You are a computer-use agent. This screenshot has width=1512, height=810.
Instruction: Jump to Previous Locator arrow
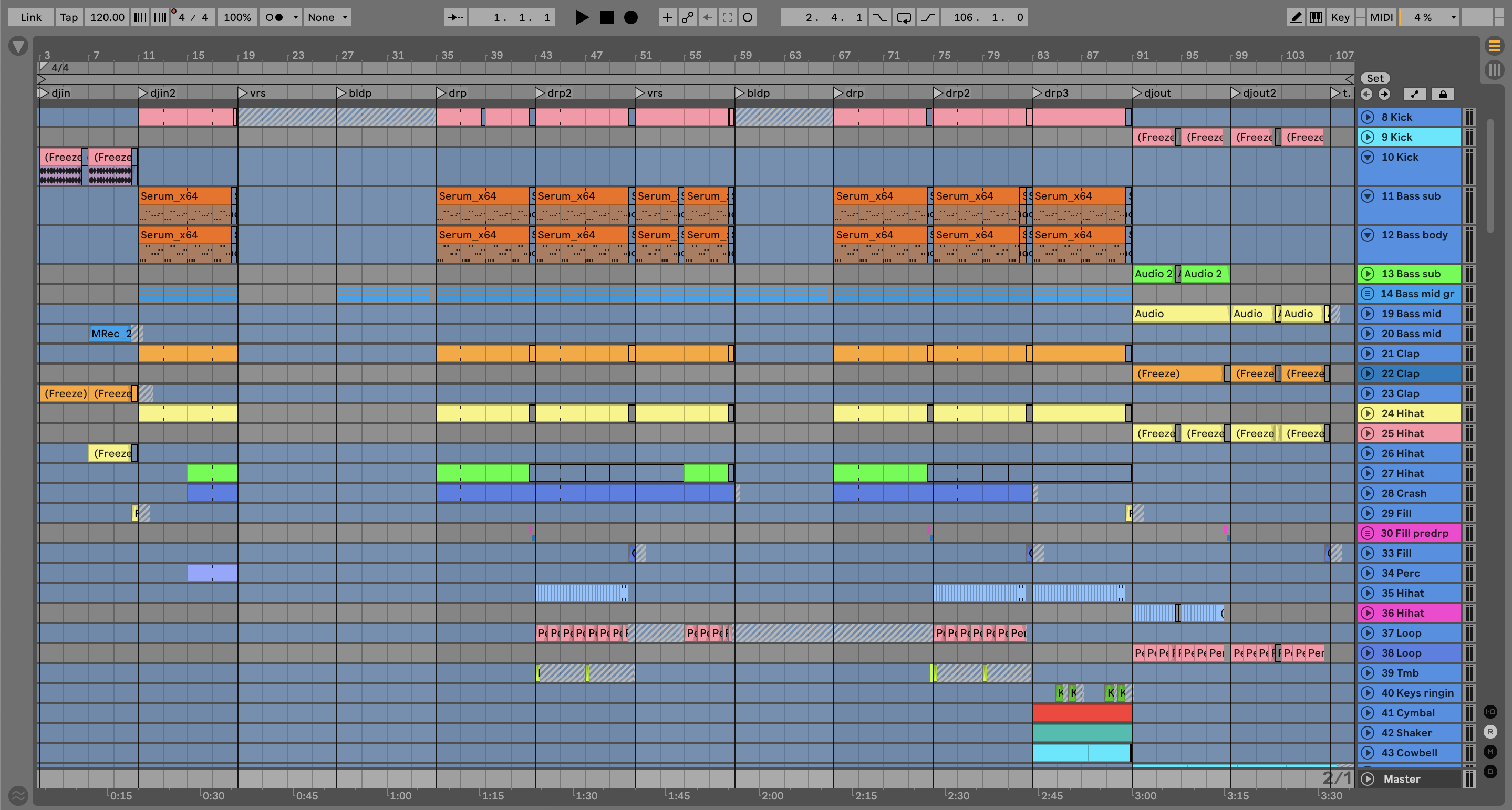(1366, 94)
